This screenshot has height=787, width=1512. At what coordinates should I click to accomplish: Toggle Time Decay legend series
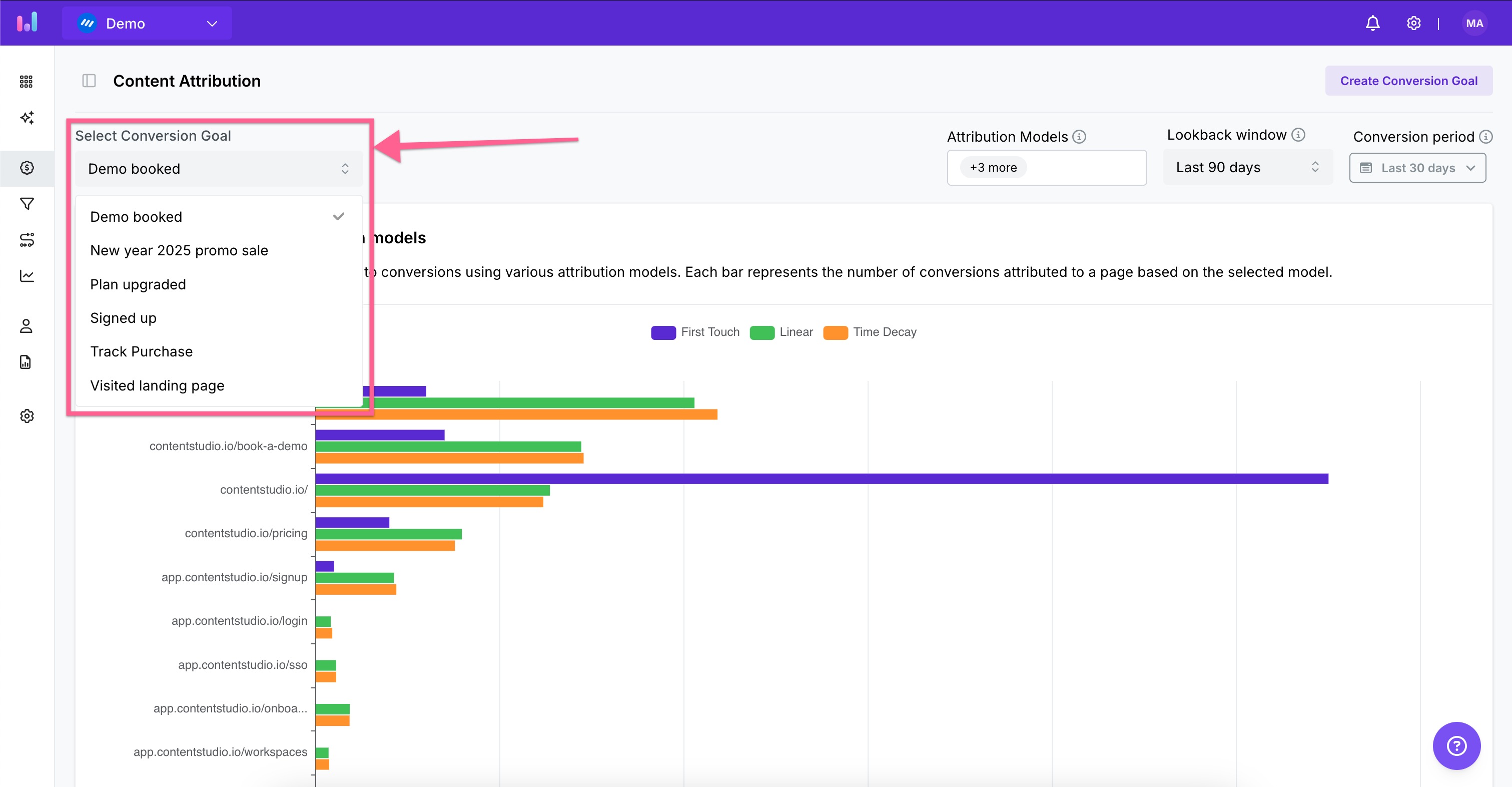(x=869, y=332)
